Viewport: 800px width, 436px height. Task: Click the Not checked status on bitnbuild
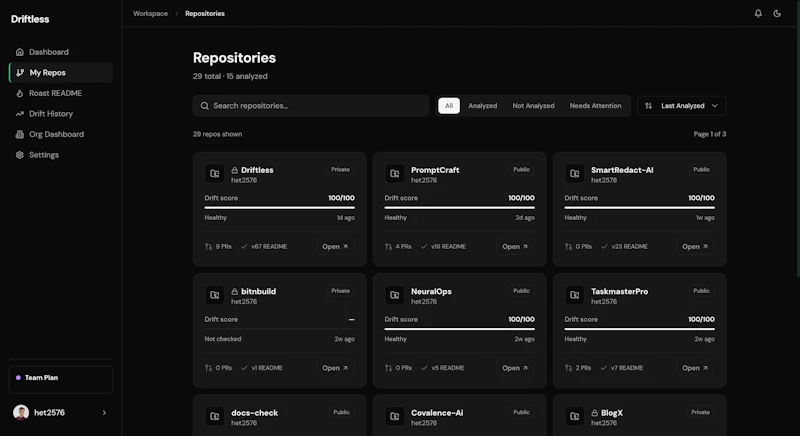(x=223, y=339)
